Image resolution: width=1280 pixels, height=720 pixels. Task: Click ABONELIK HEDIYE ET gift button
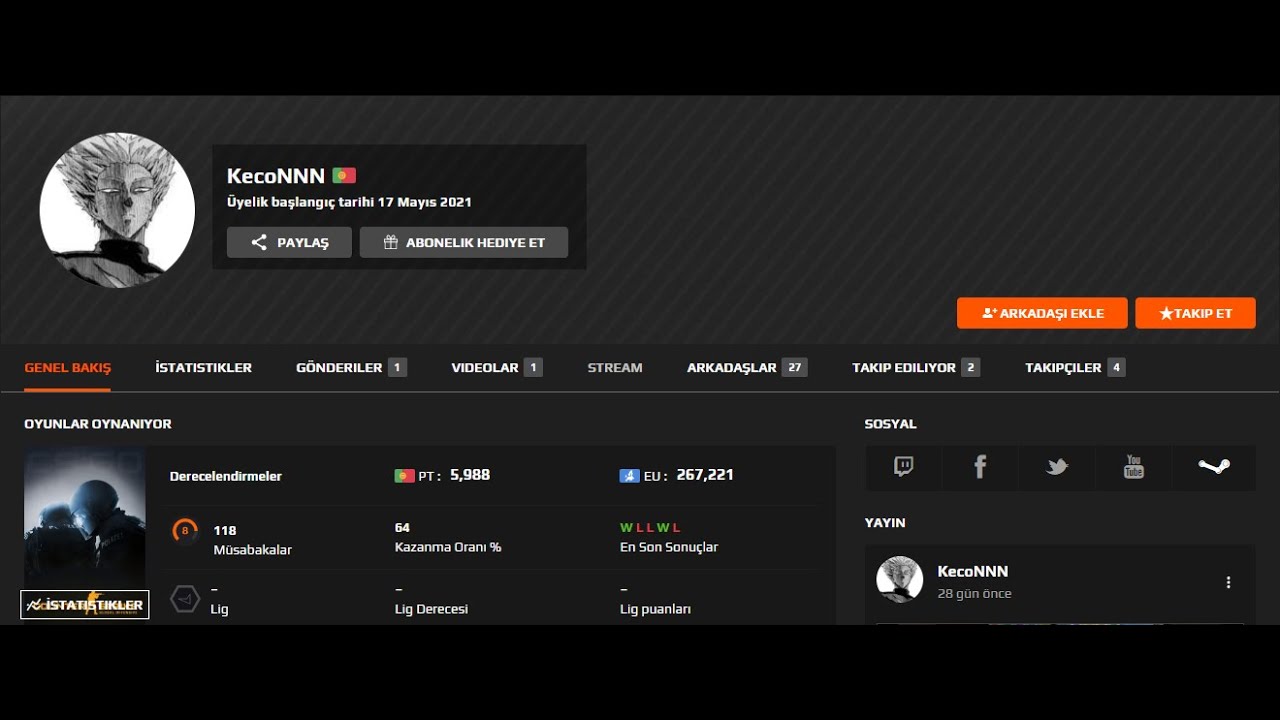pyautogui.click(x=464, y=242)
